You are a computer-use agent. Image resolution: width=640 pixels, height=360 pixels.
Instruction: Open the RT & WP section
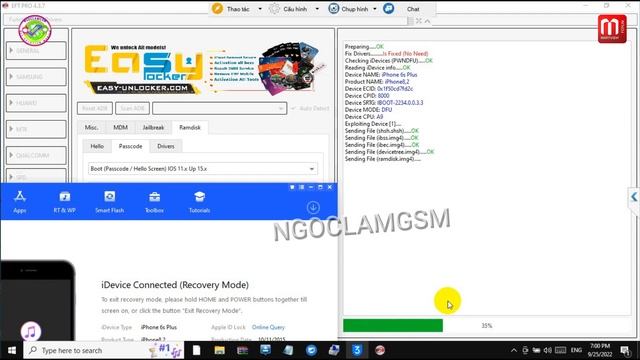click(64, 202)
